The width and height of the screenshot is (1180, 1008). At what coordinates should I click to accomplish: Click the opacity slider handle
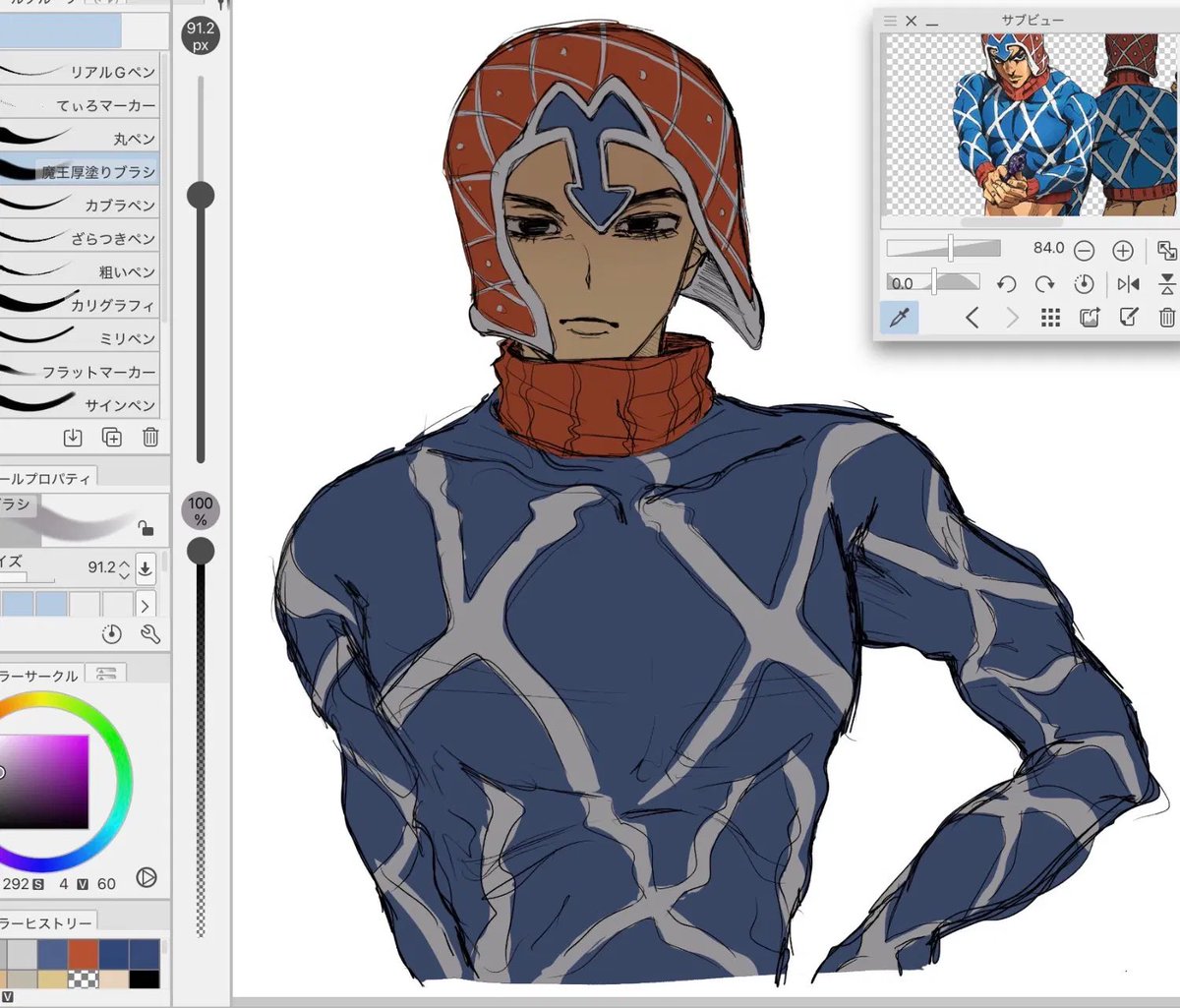click(201, 551)
